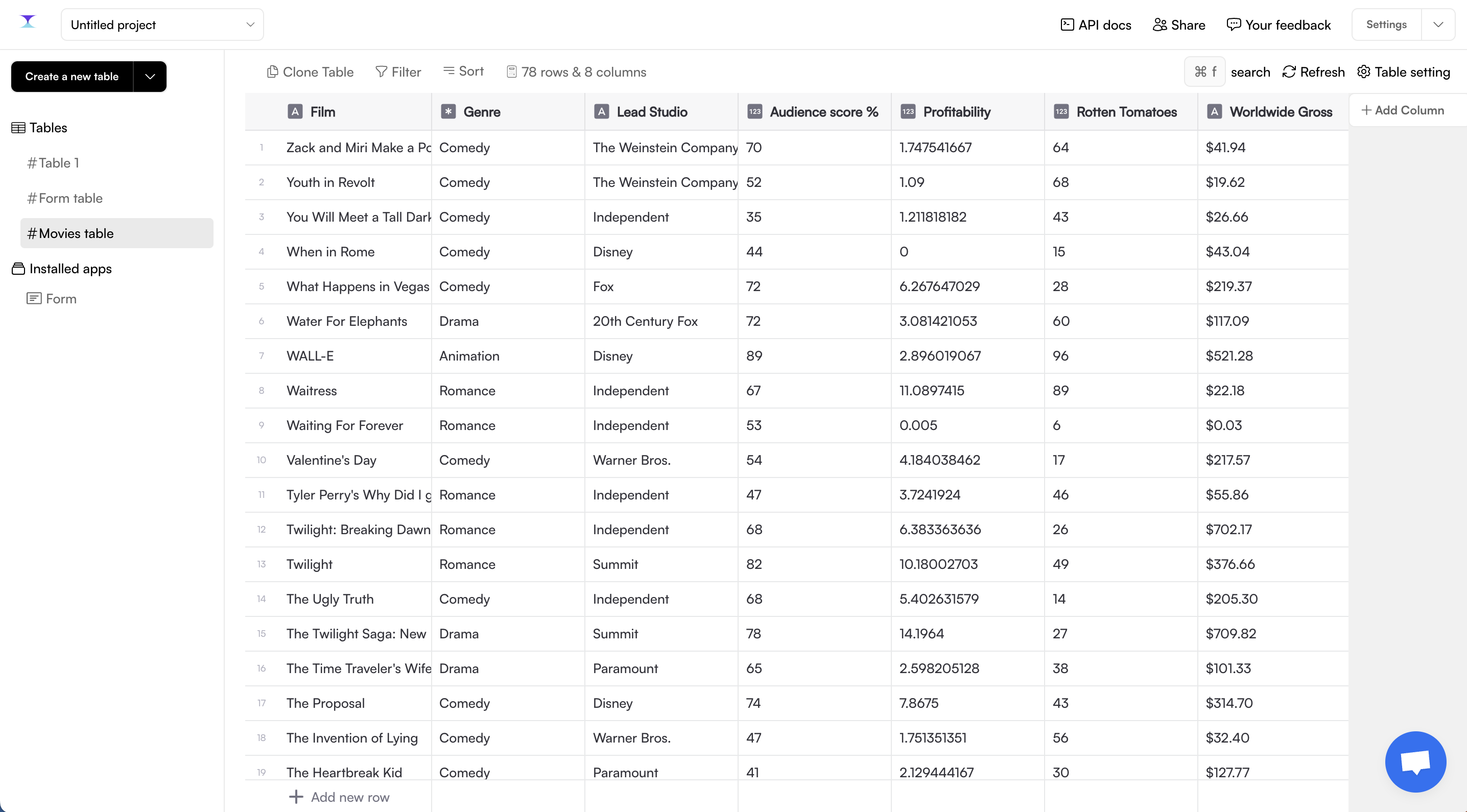Click the Tables section icon
The height and width of the screenshot is (812, 1467).
18,128
